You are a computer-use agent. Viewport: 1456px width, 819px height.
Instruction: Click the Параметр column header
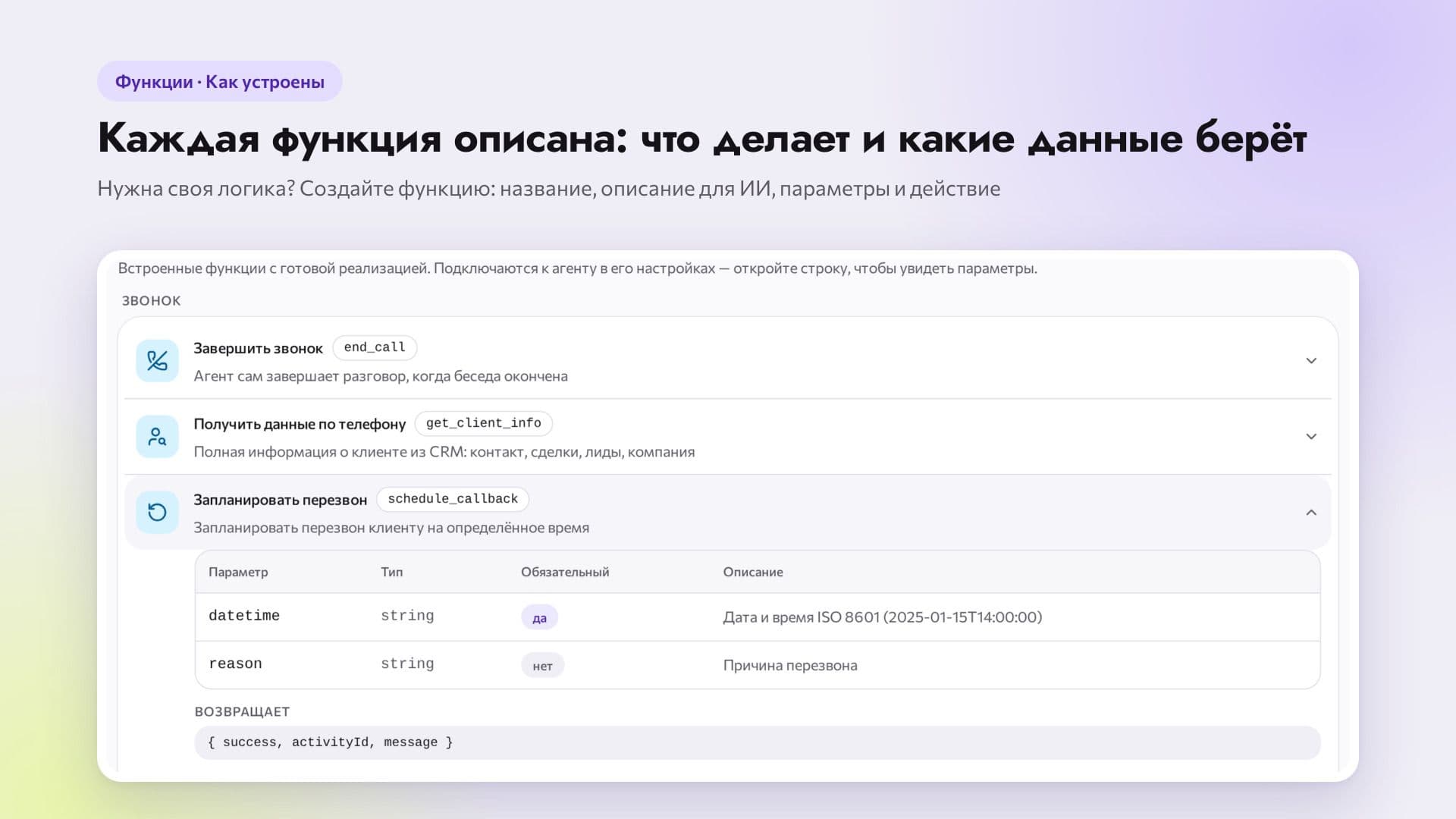pyautogui.click(x=238, y=572)
